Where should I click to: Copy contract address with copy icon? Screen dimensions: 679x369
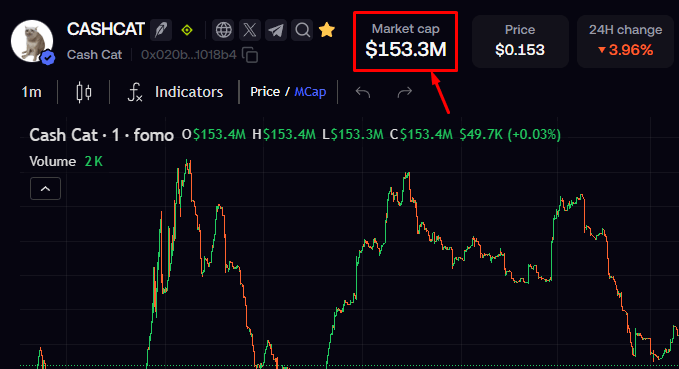click(250, 55)
